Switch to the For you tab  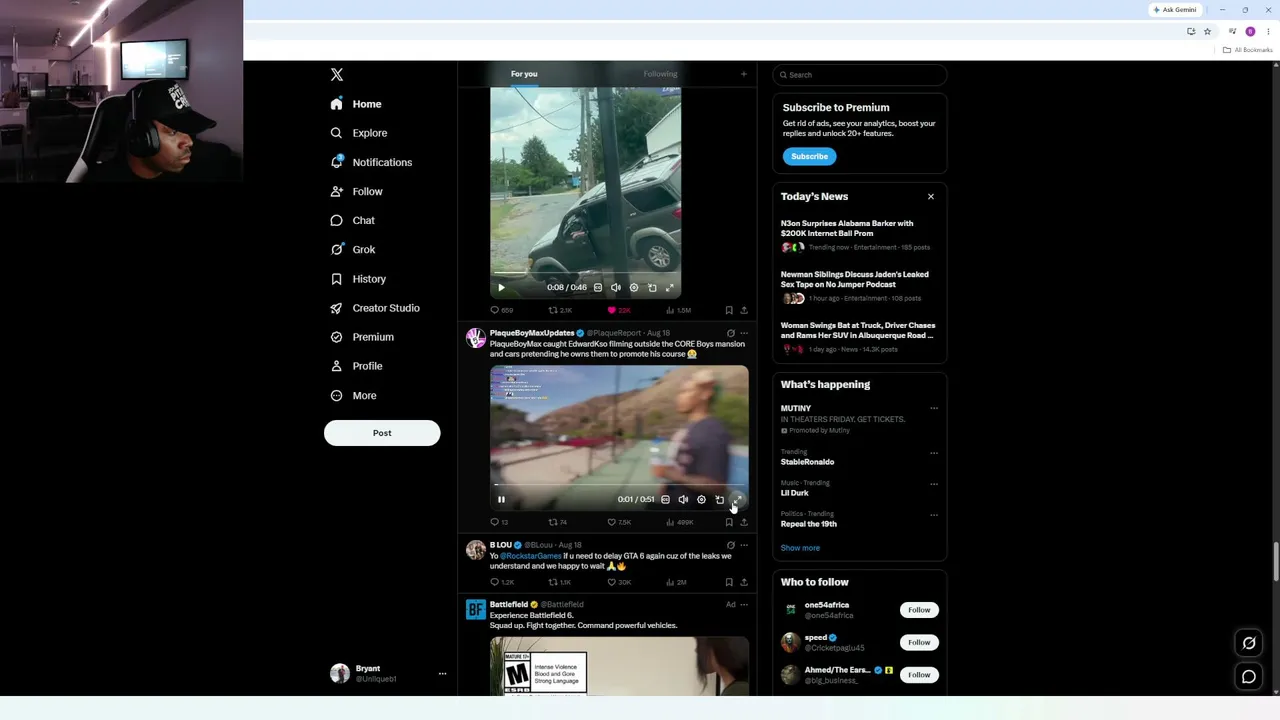(x=524, y=74)
